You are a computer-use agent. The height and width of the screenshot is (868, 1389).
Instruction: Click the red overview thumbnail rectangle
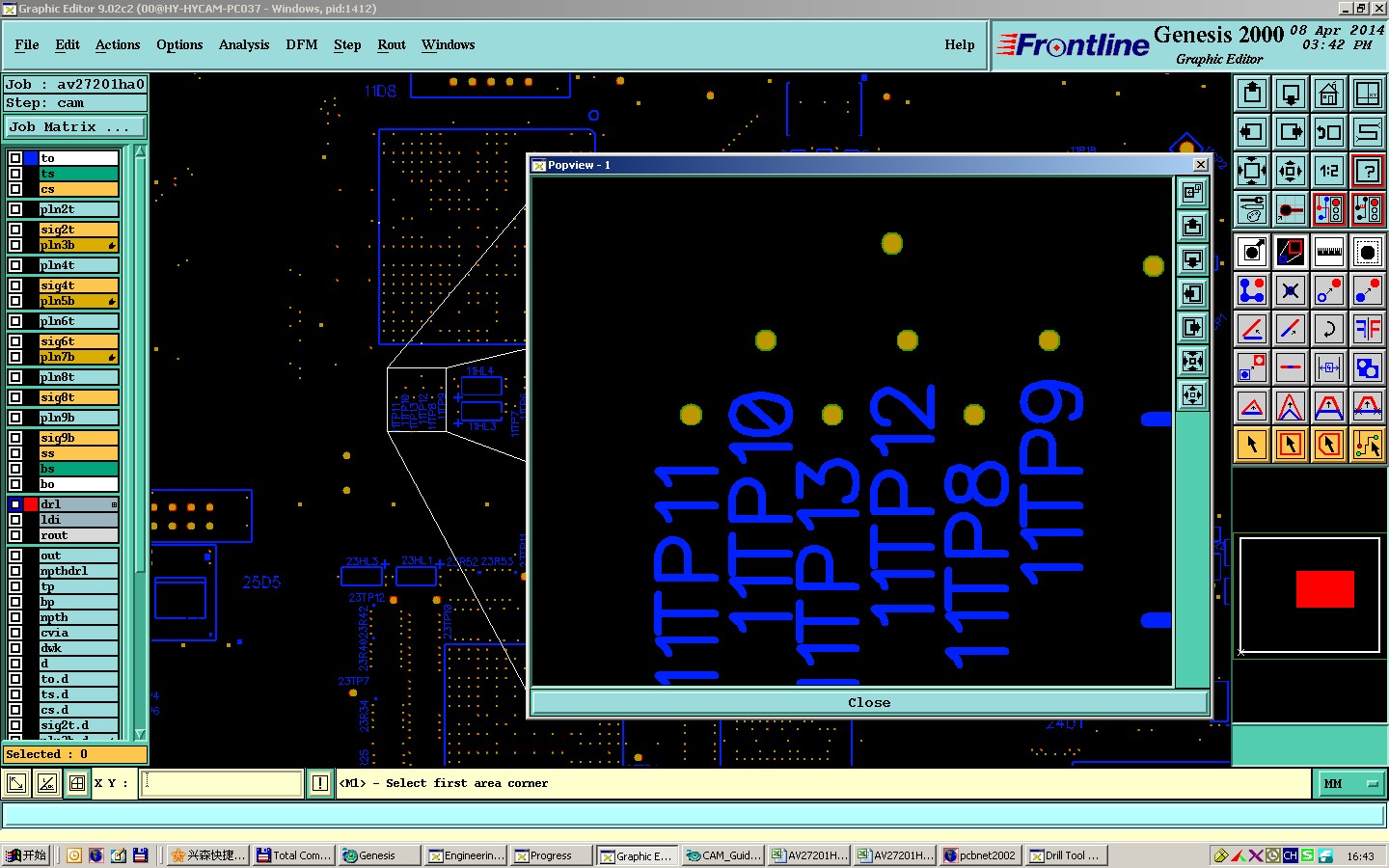1324,589
